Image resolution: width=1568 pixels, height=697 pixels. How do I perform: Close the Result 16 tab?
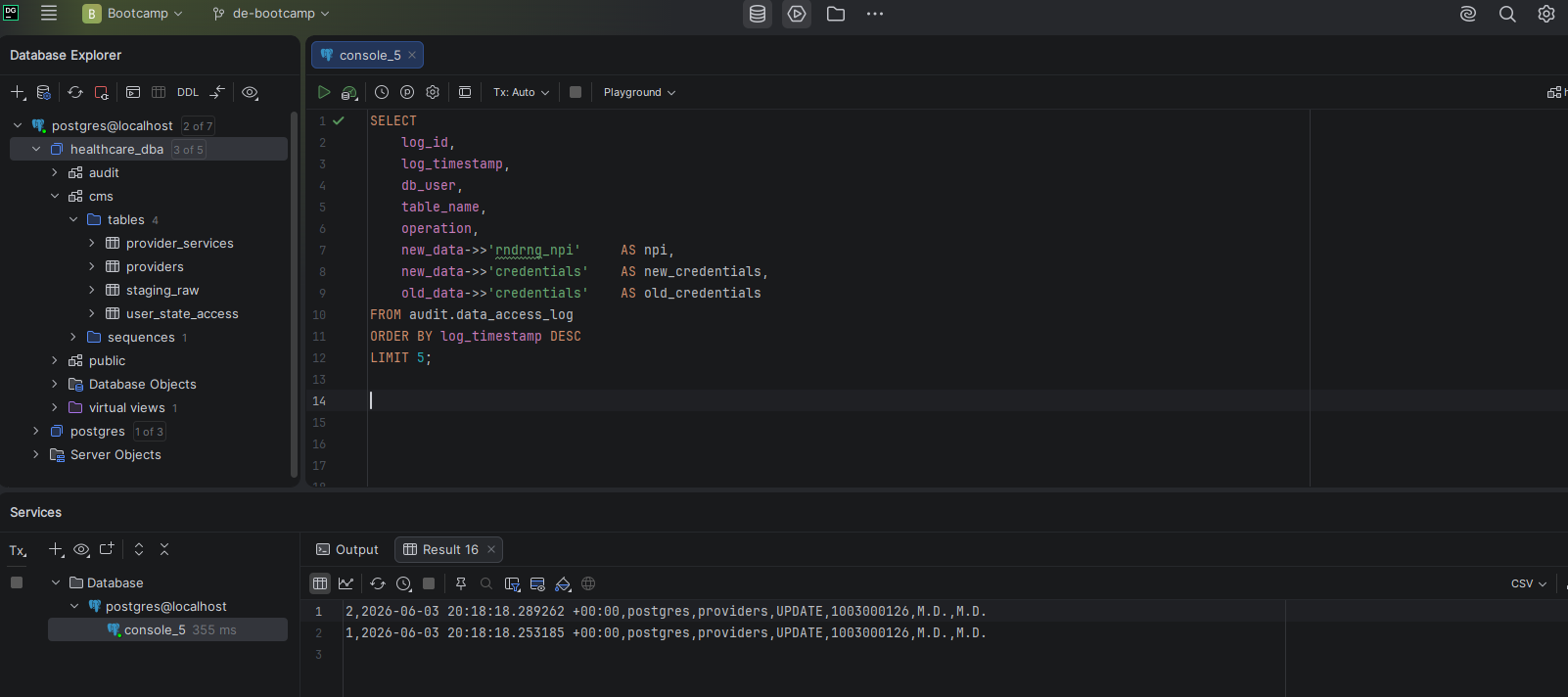pyautogui.click(x=491, y=549)
